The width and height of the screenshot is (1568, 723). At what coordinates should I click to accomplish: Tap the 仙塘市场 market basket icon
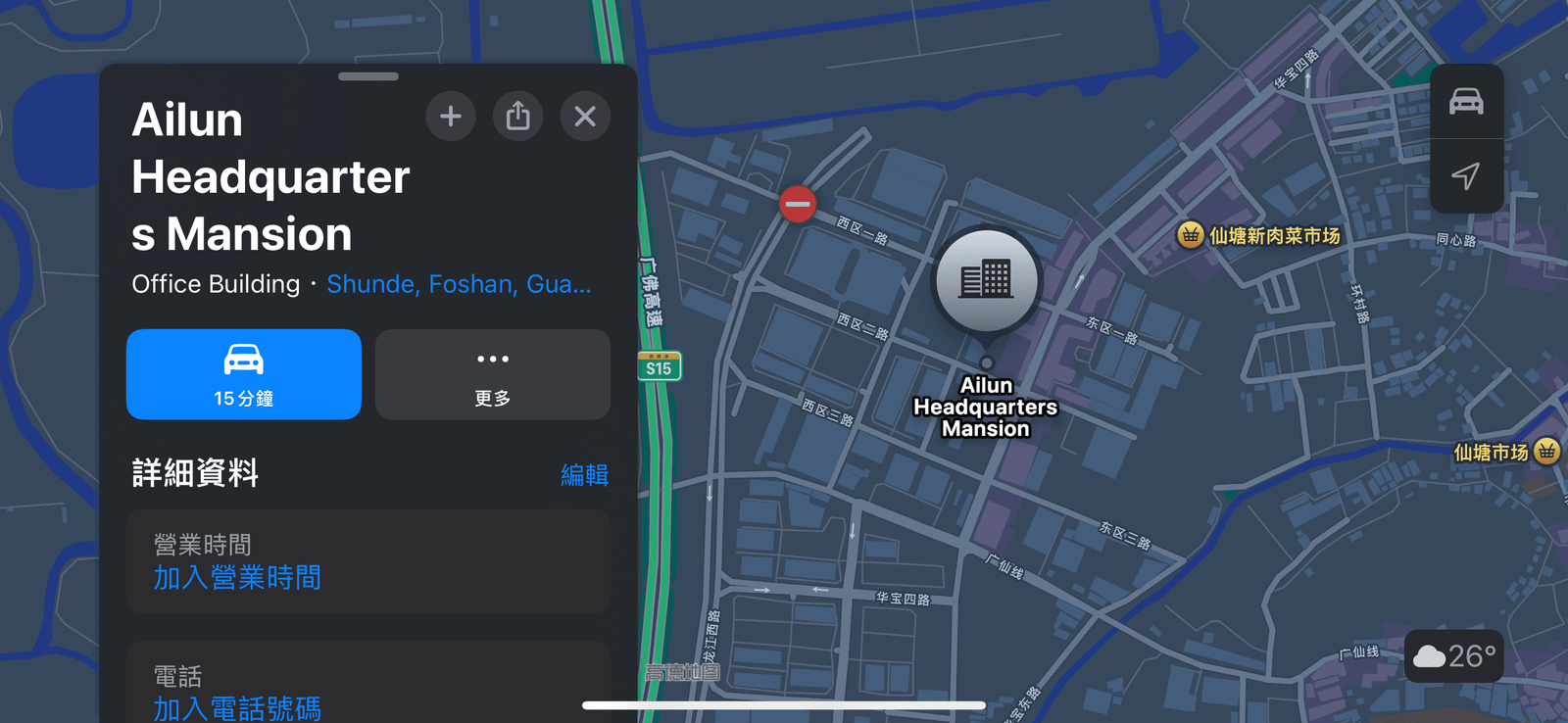pyautogui.click(x=1546, y=452)
